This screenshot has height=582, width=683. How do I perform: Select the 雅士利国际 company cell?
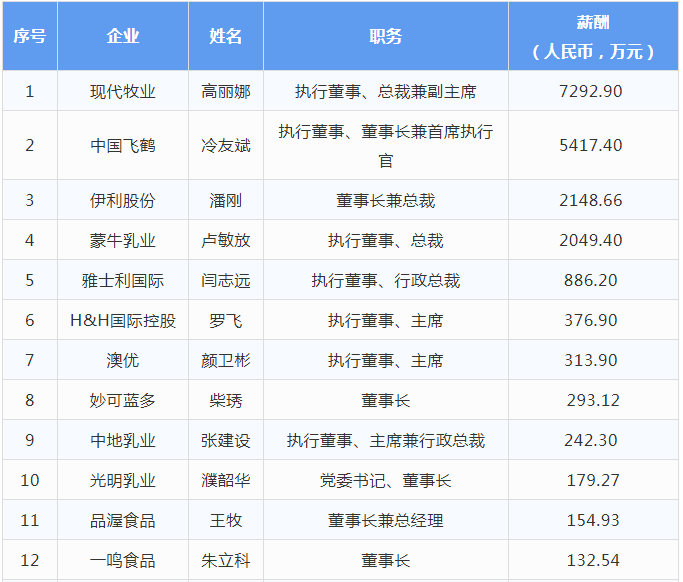(x=123, y=280)
